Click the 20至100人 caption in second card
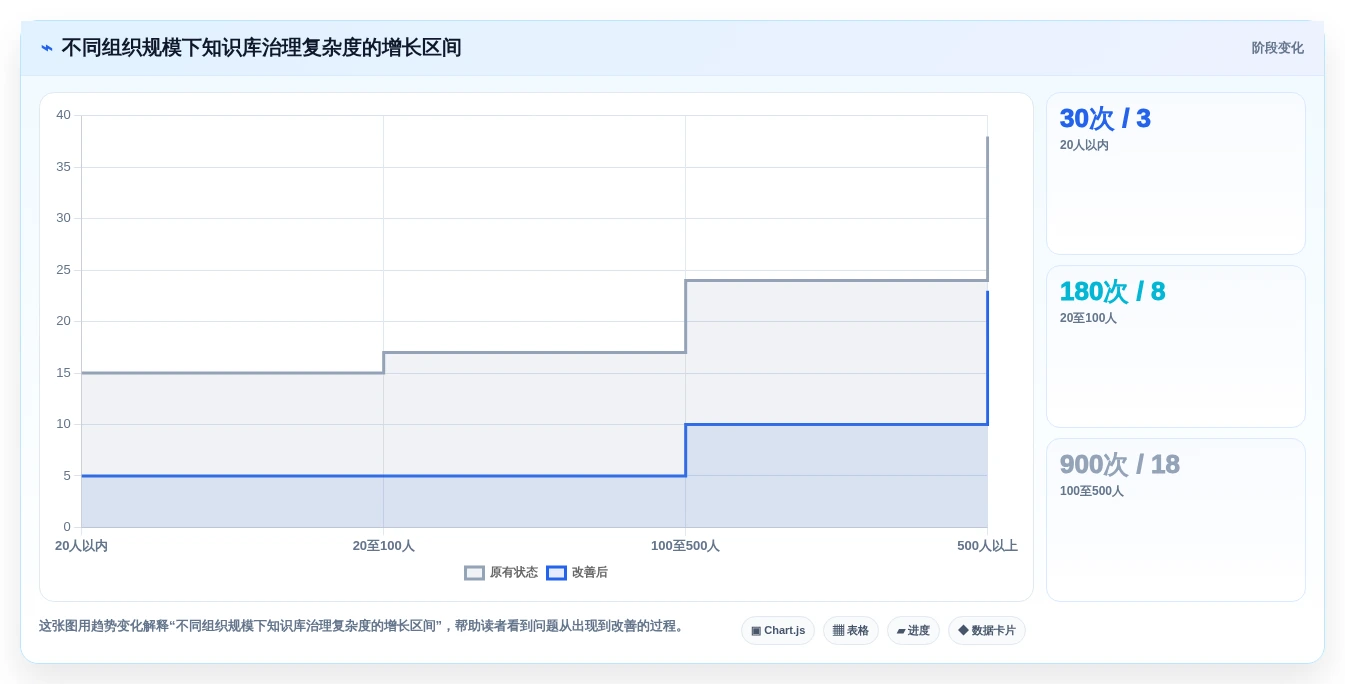Viewport: 1345px width, 684px height. point(1088,318)
